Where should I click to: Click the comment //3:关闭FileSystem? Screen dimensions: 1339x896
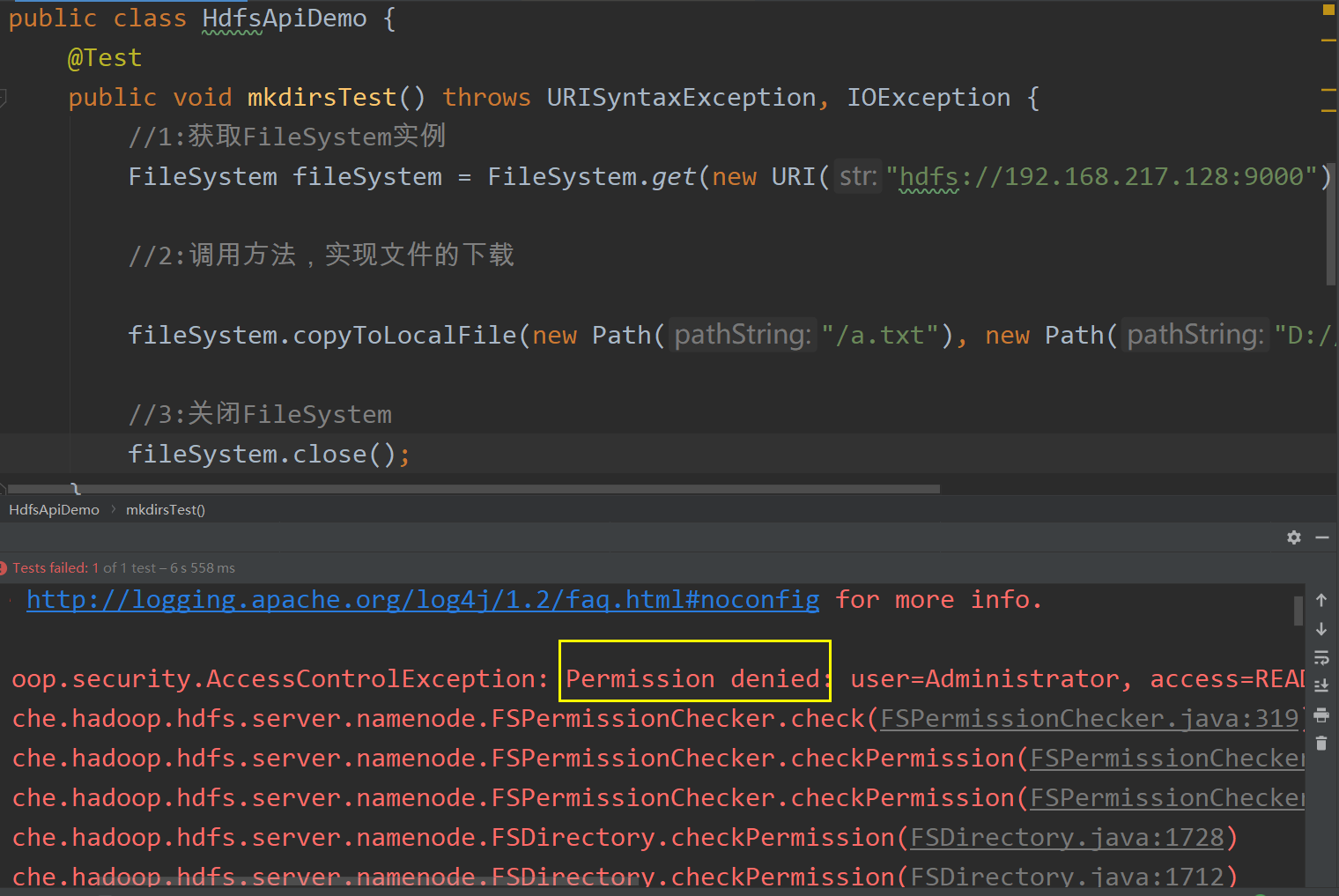pyautogui.click(x=260, y=414)
